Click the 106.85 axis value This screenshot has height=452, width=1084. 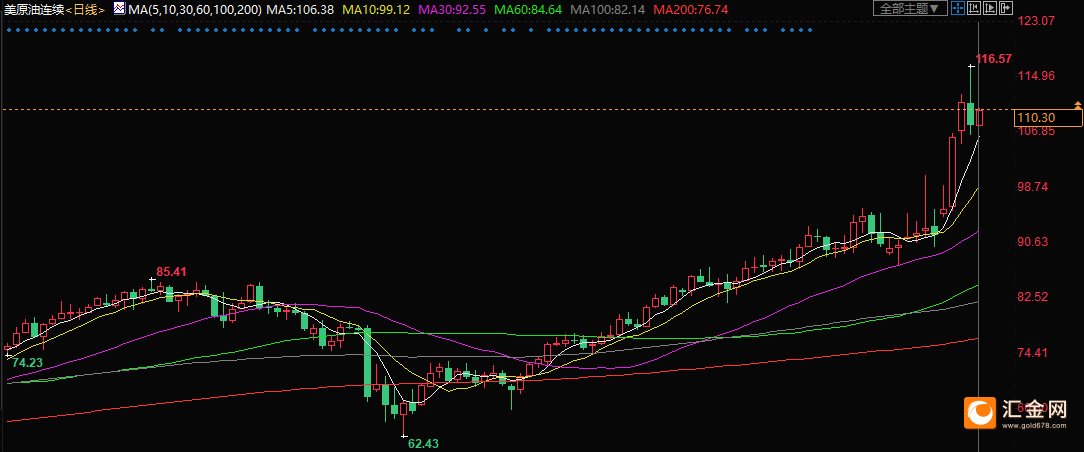click(1036, 131)
